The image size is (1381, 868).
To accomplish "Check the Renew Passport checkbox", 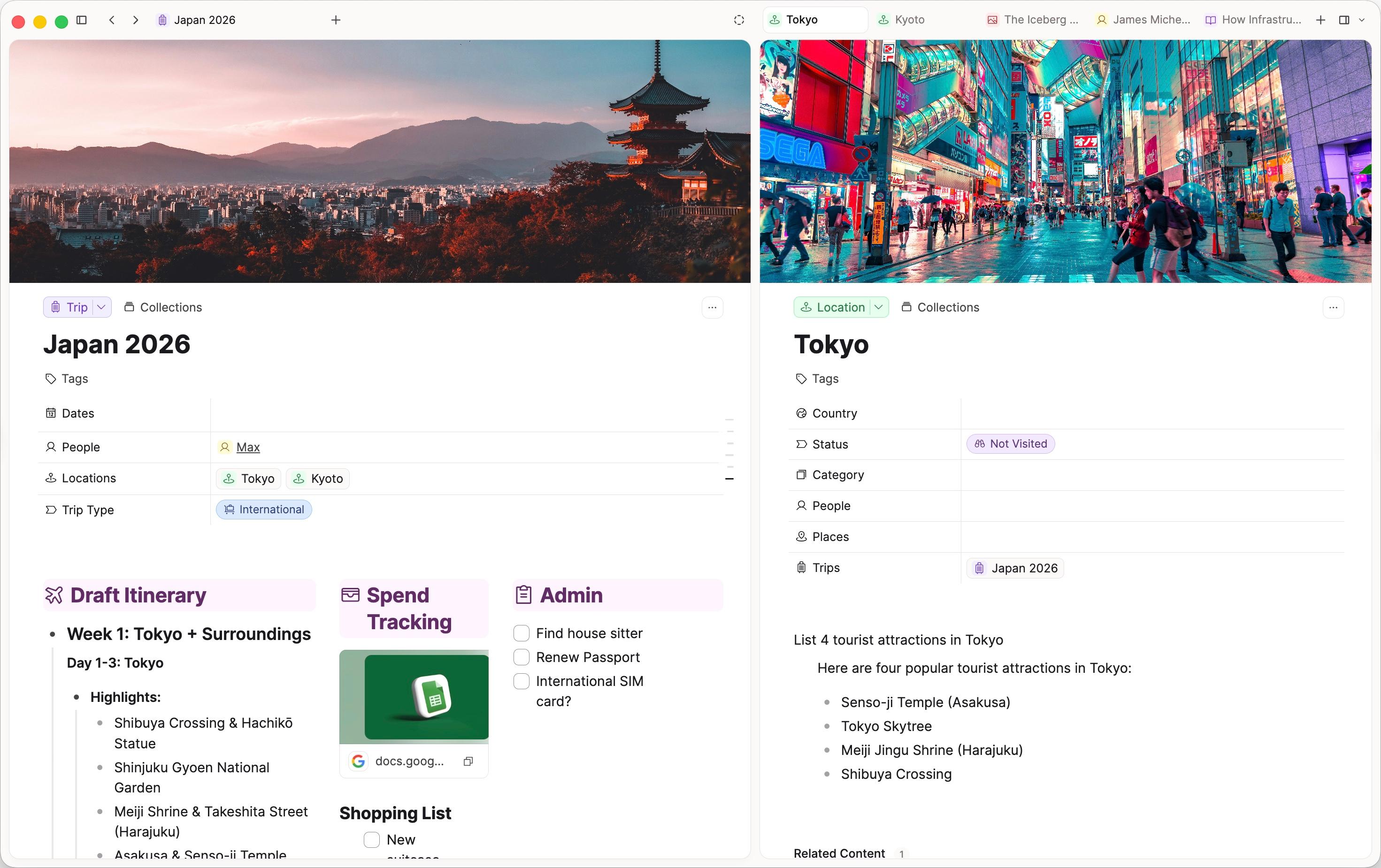I will tap(522, 657).
